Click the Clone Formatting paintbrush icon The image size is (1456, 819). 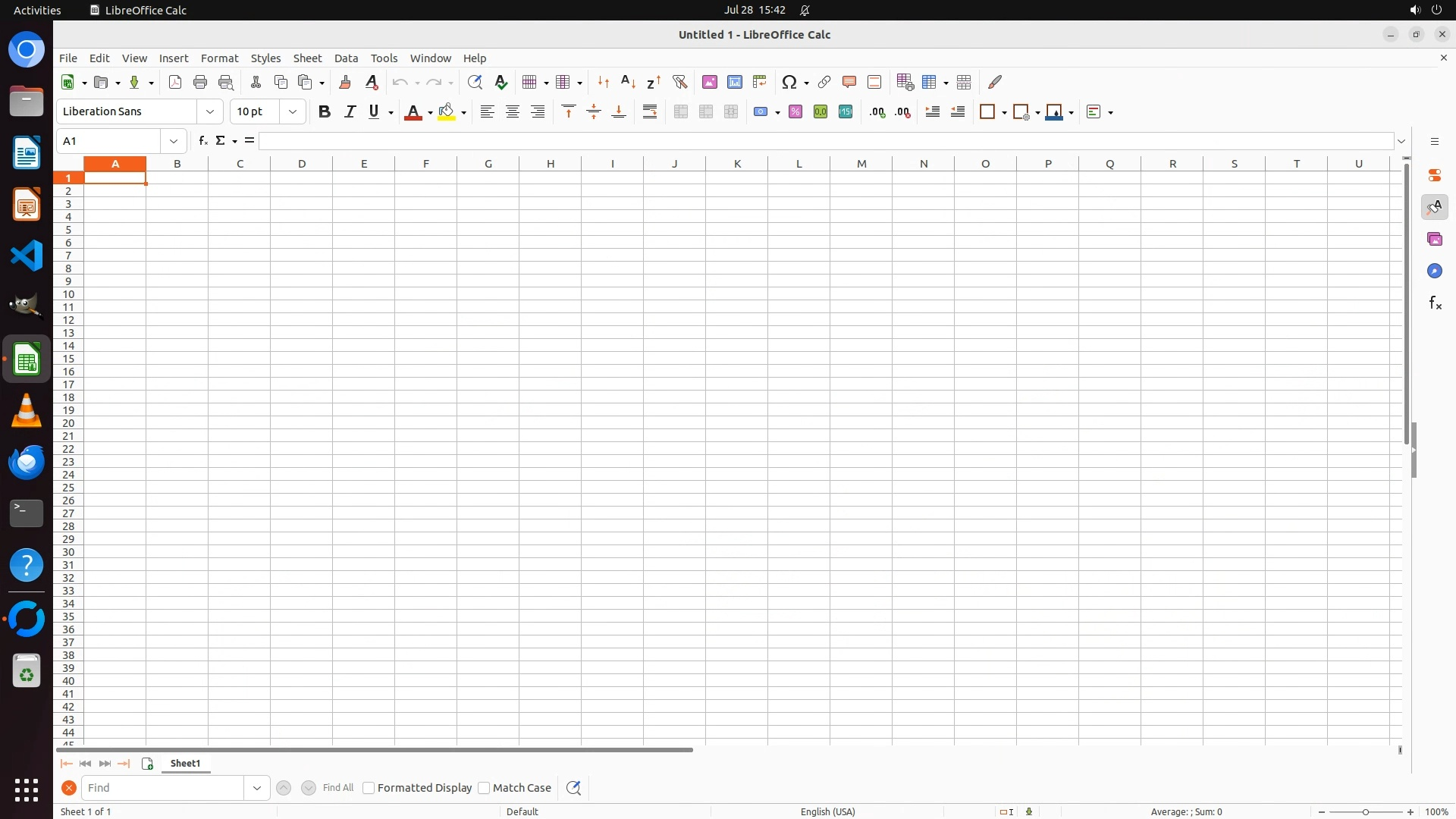(345, 82)
